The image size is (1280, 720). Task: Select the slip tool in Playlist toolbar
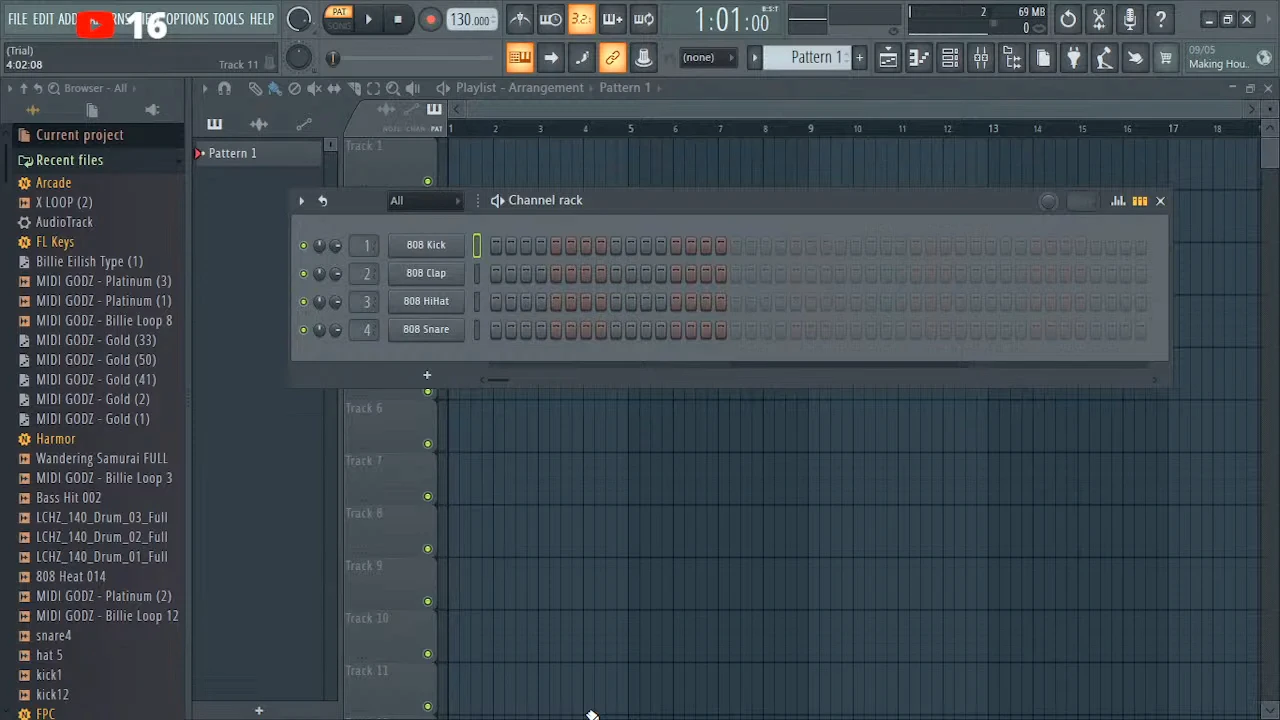pyautogui.click(x=334, y=88)
